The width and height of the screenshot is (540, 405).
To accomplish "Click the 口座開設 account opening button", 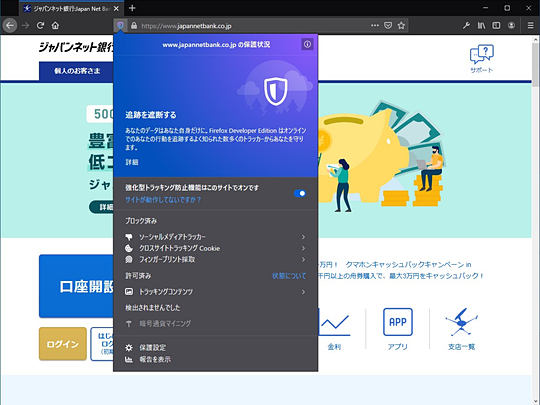I will 76,286.
